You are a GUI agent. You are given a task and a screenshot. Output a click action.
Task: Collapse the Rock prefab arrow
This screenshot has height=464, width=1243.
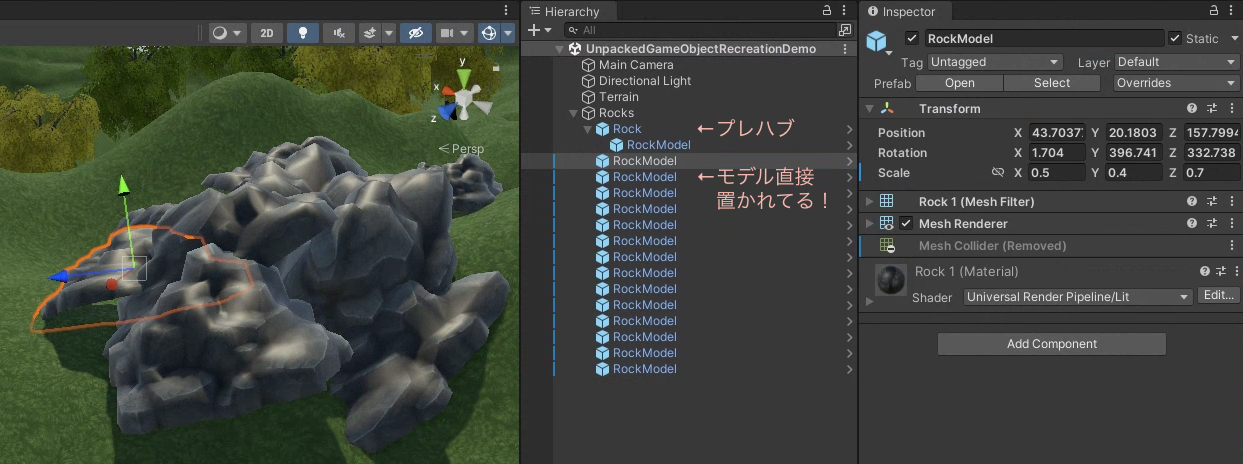tap(588, 129)
